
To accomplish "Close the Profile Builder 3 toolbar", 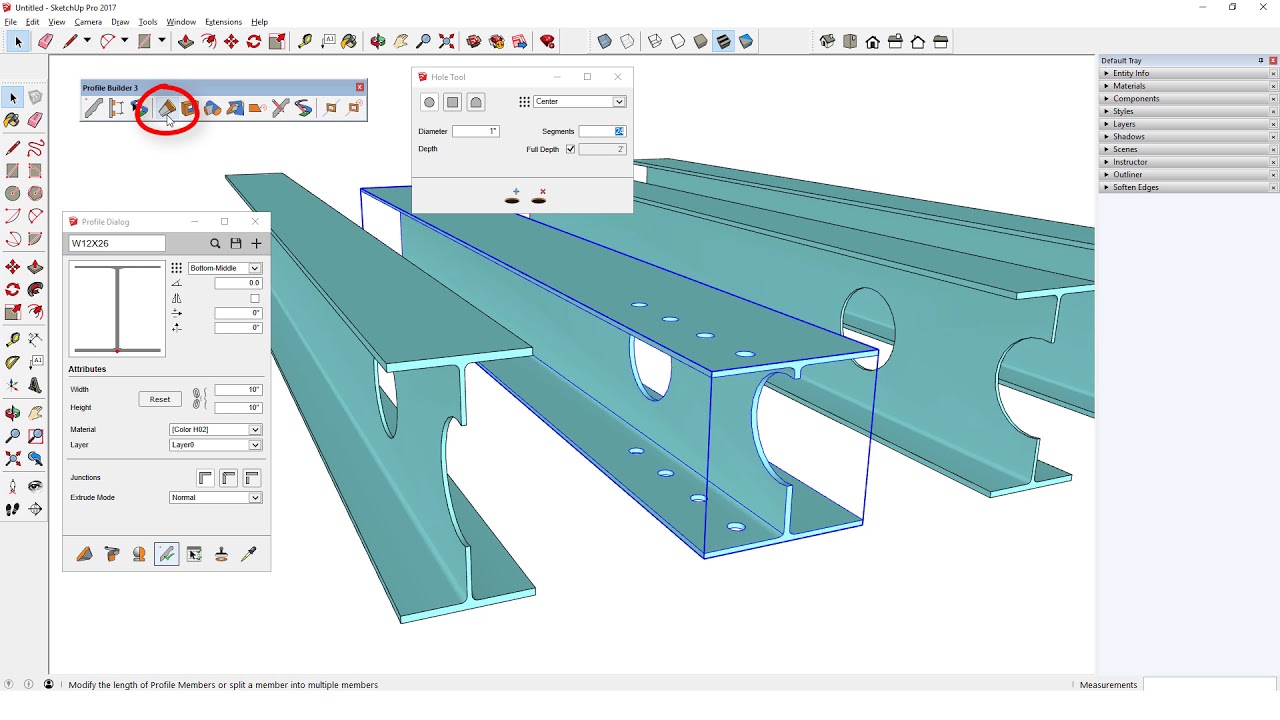I will (360, 88).
